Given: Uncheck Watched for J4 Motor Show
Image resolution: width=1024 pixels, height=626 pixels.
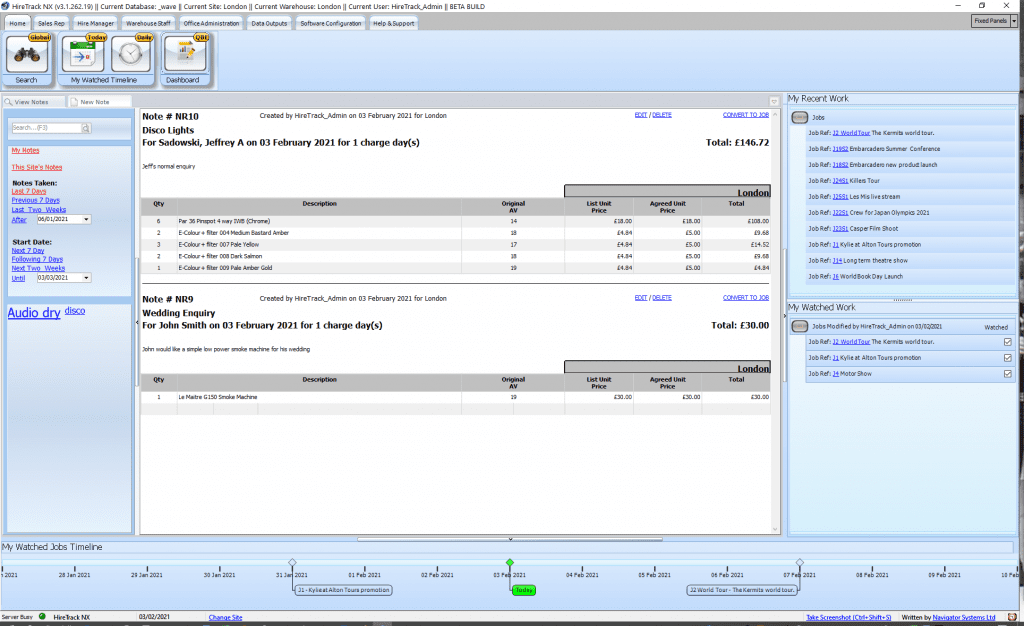Looking at the screenshot, I should [1008, 374].
